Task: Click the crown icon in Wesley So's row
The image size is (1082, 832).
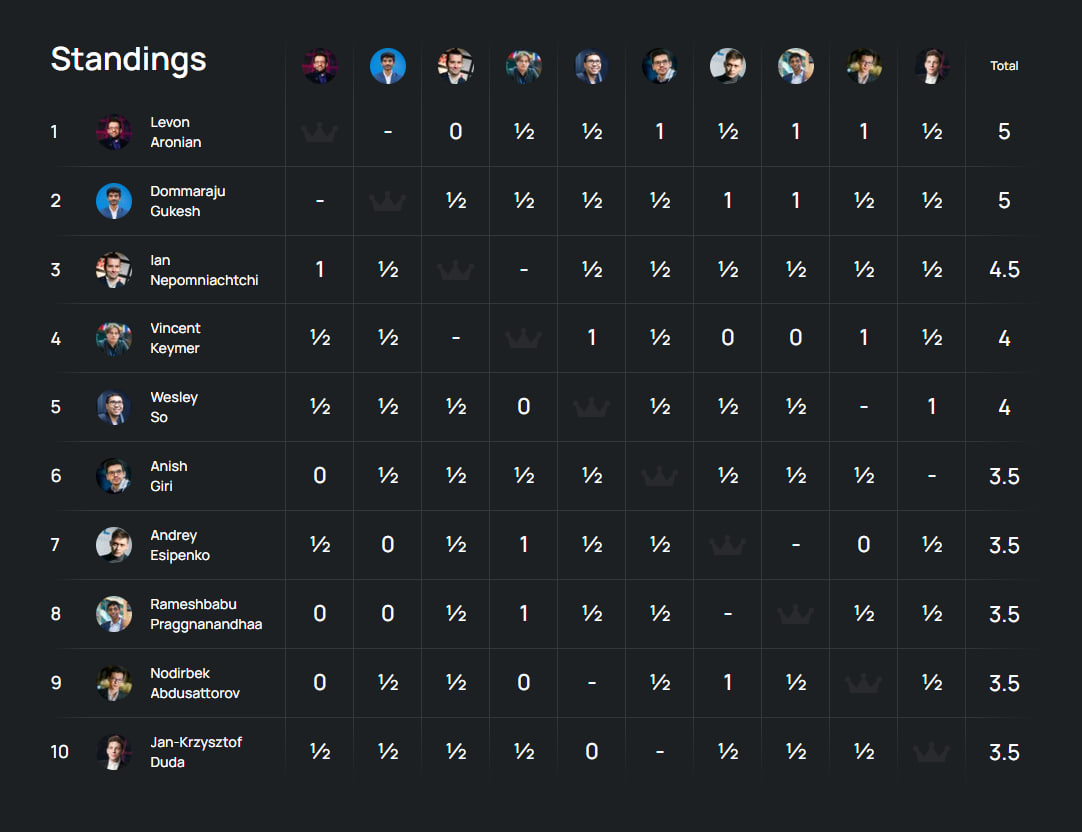Action: (x=591, y=407)
